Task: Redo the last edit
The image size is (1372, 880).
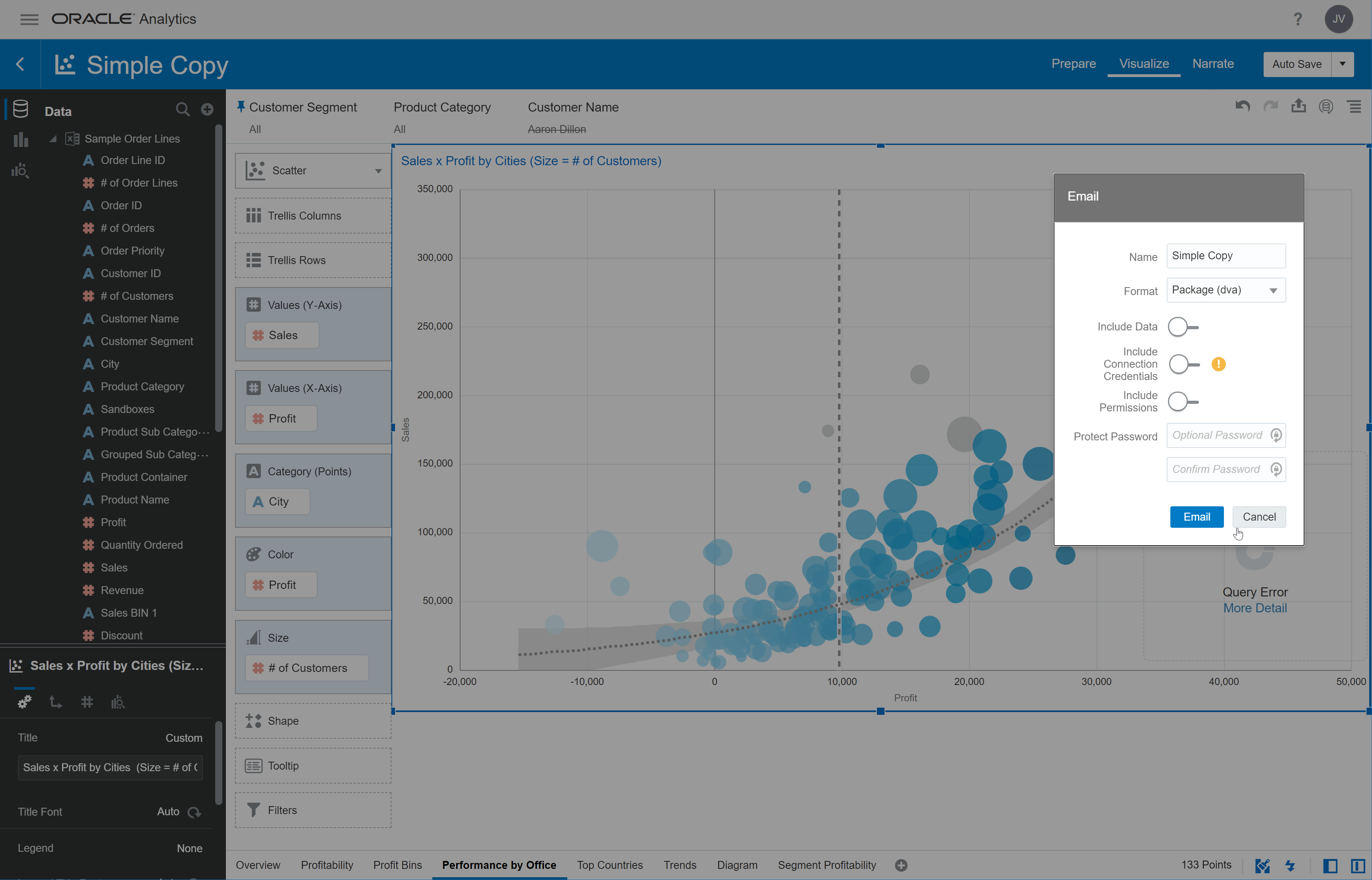Action: (1270, 106)
